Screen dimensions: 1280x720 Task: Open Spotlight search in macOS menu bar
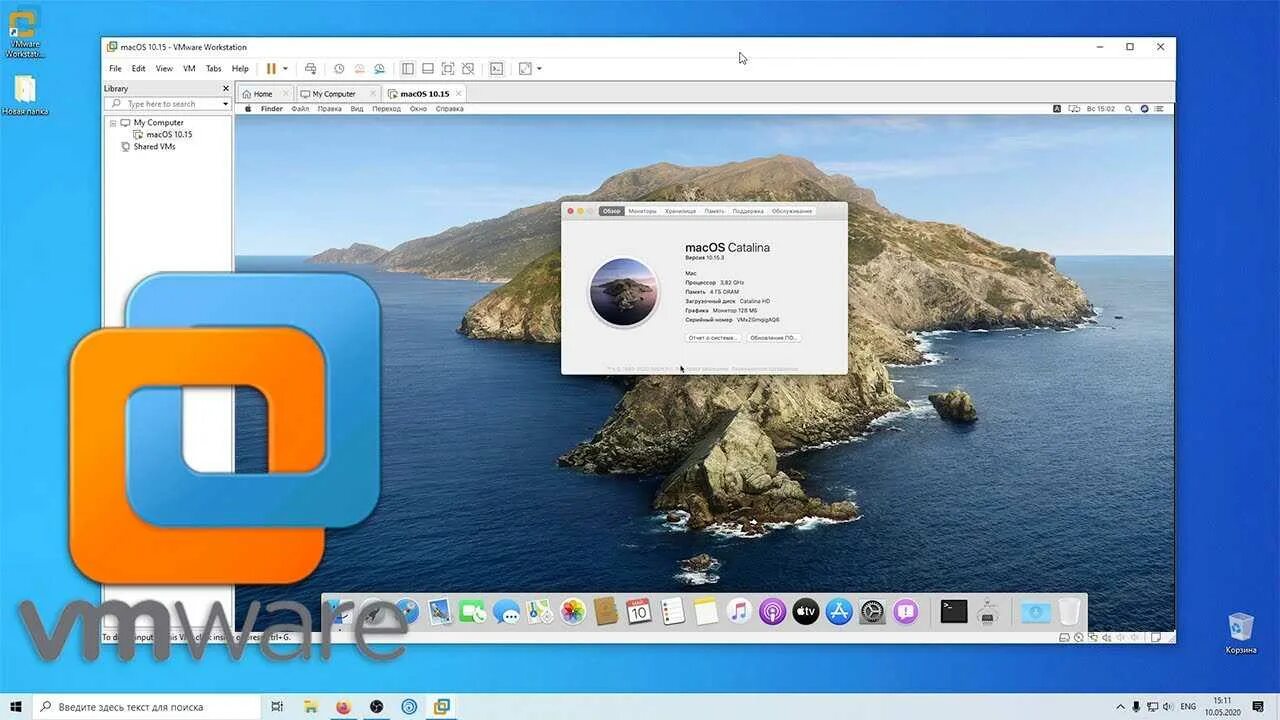tap(1128, 108)
